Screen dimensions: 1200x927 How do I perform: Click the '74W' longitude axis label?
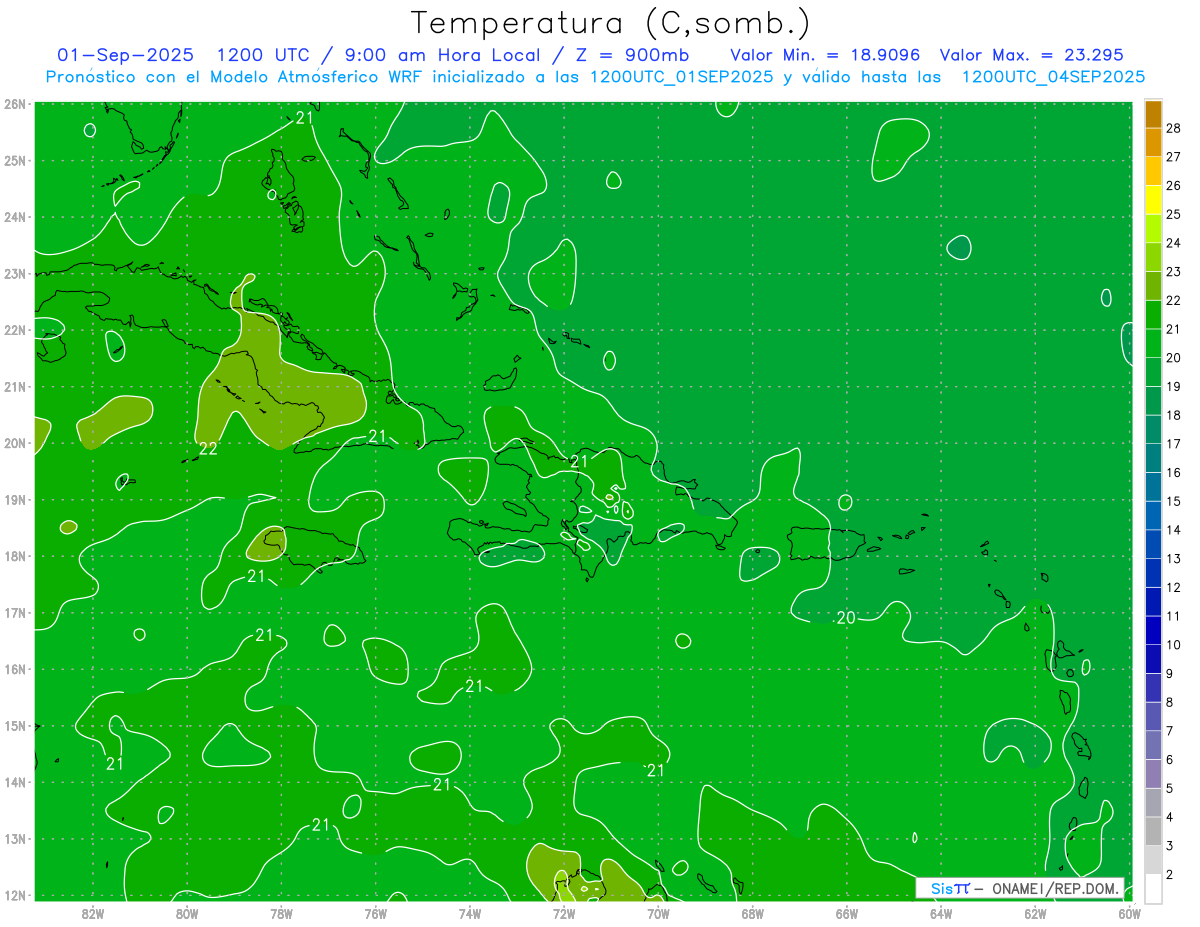point(469,912)
